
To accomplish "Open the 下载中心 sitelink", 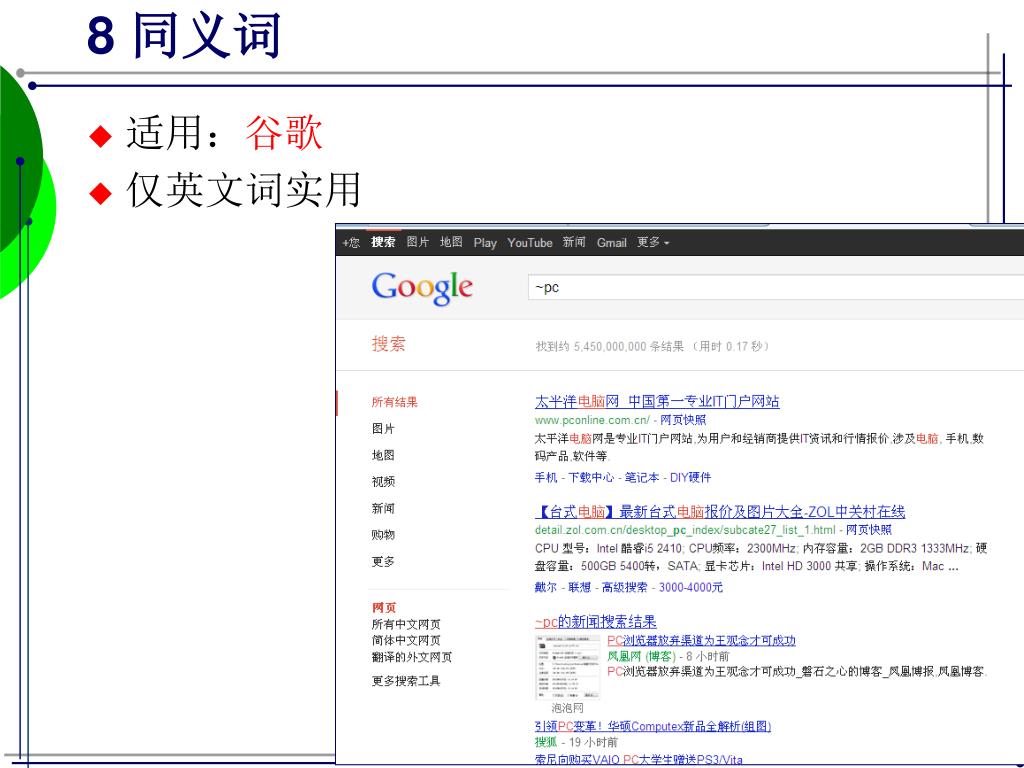I will coord(591,477).
